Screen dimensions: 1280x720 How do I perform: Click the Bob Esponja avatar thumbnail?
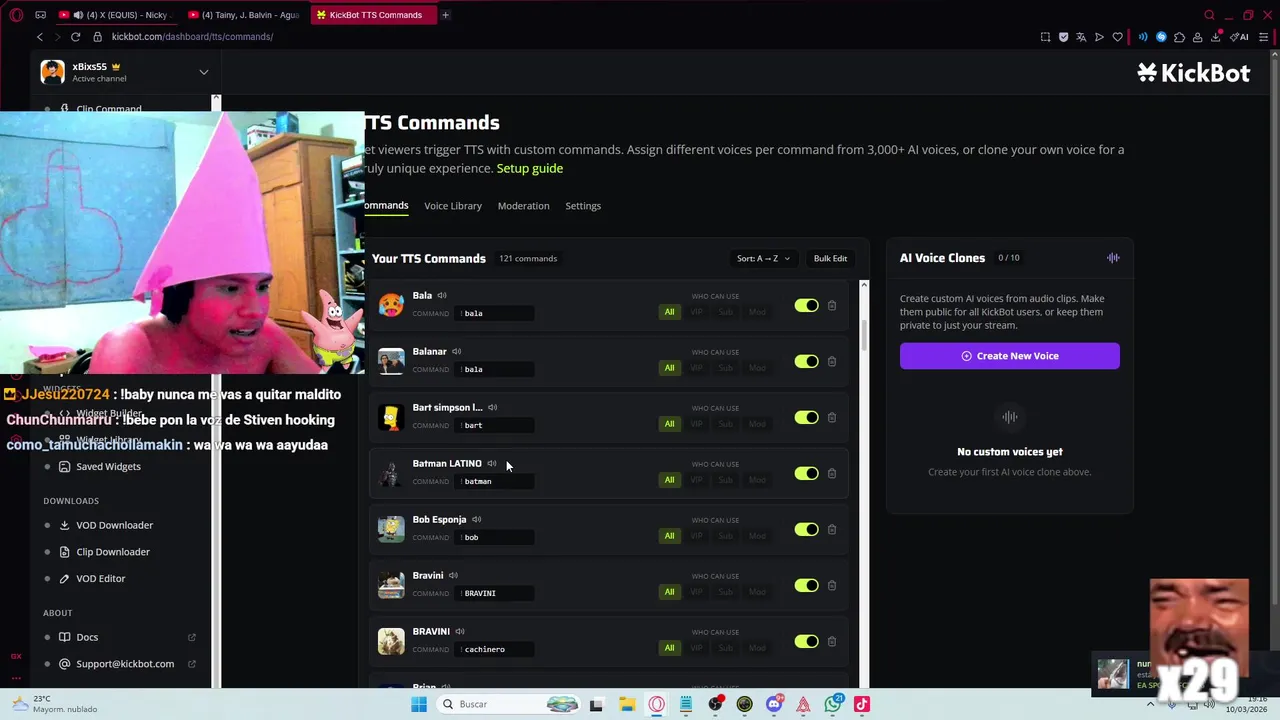point(391,529)
